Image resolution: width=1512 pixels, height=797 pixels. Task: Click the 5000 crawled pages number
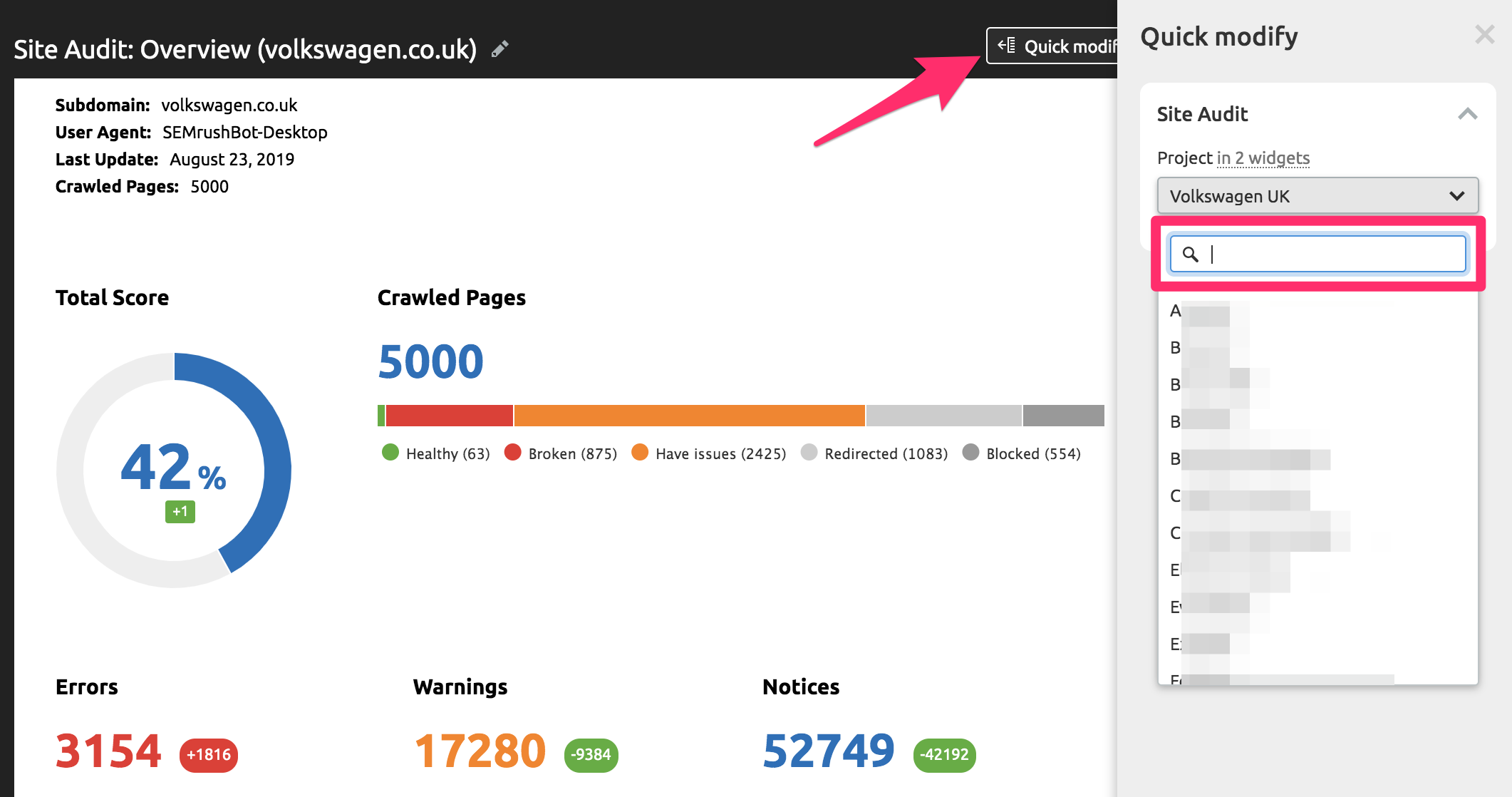(x=430, y=361)
